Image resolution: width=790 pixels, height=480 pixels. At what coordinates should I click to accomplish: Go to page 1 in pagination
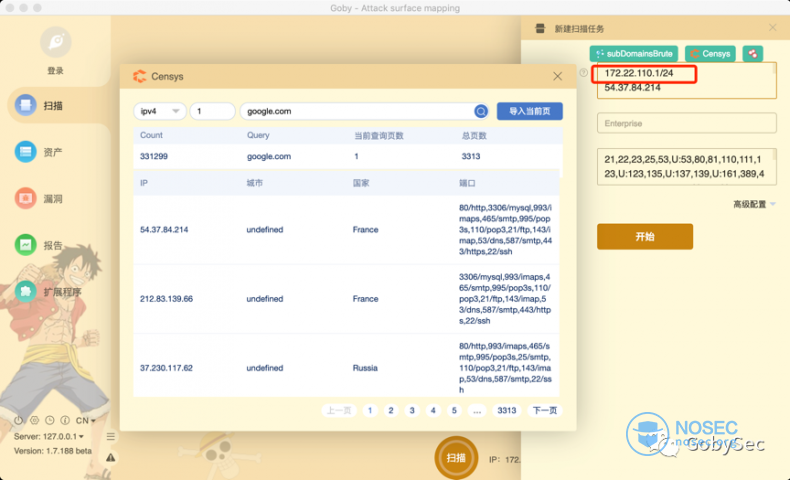point(370,410)
